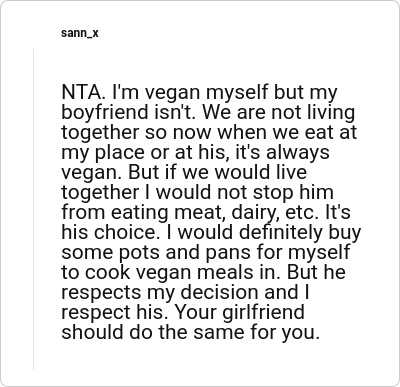Click the word "respects" in the comment
The width and height of the screenshot is (400, 387).
[x=101, y=293]
